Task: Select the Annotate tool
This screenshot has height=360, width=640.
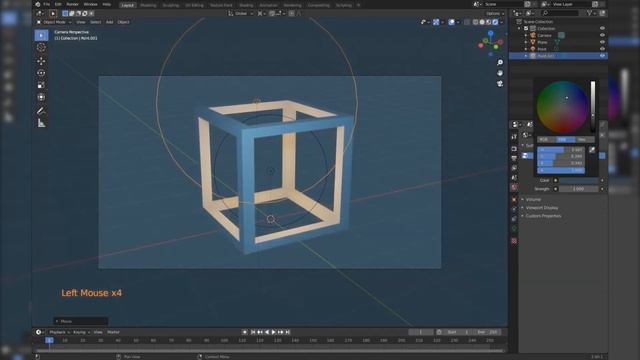Action: [x=41, y=111]
